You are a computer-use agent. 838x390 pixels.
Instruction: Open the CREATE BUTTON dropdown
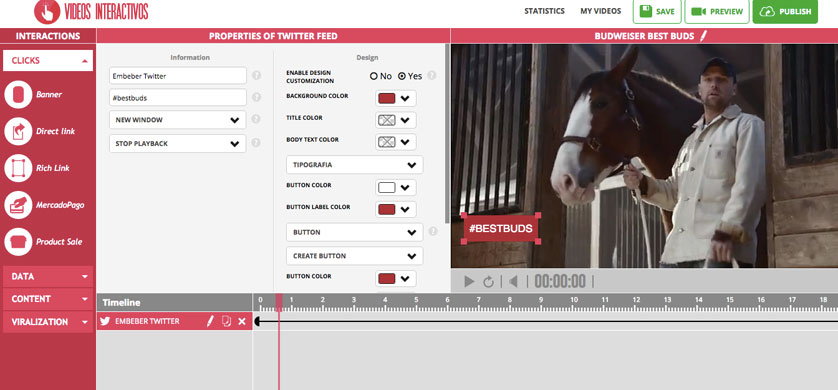click(x=354, y=256)
